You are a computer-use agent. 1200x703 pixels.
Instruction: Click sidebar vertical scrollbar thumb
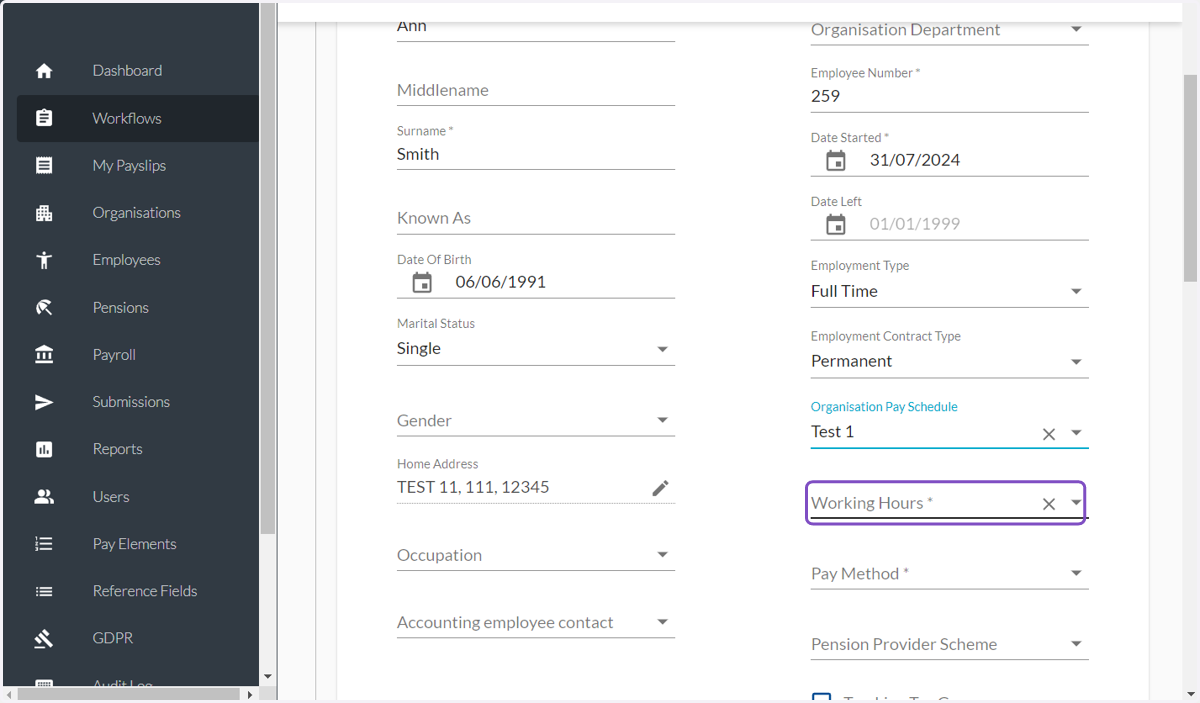tap(267, 268)
